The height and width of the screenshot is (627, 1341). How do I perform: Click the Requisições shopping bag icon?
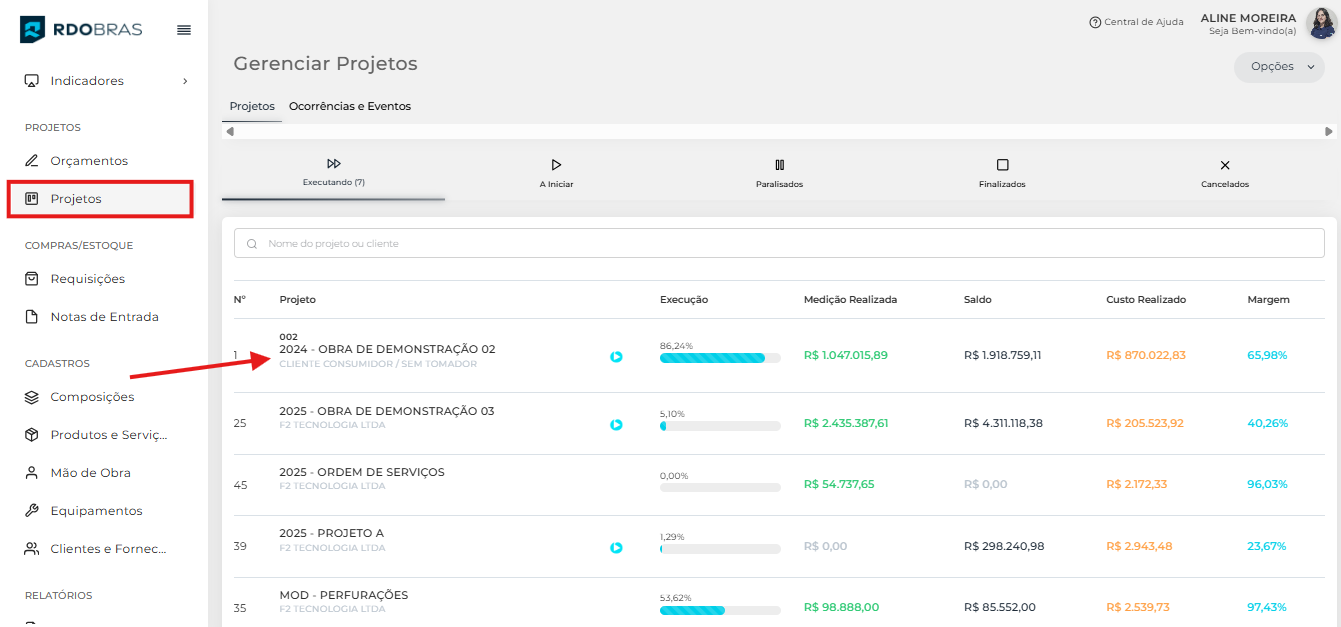(32, 279)
